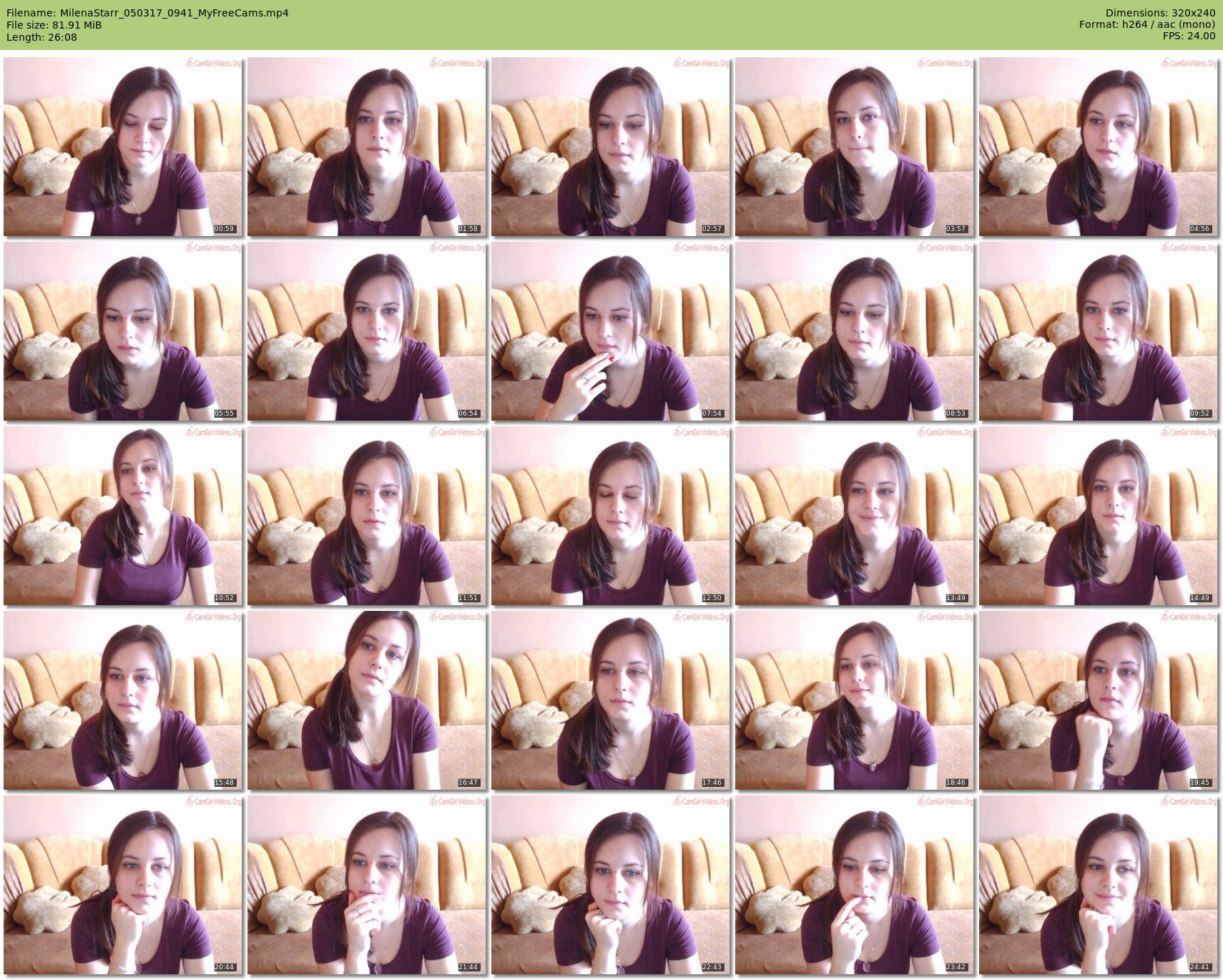The image size is (1223, 980).
Task: Click the FPS 24.00 label
Action: point(1189,36)
